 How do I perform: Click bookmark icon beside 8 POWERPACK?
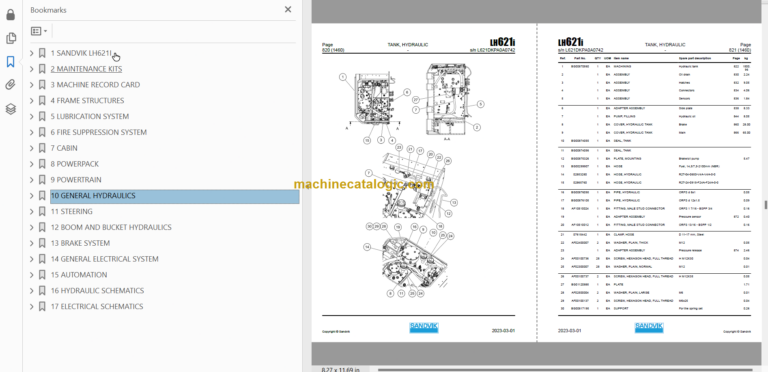pyautogui.click(x=42, y=164)
